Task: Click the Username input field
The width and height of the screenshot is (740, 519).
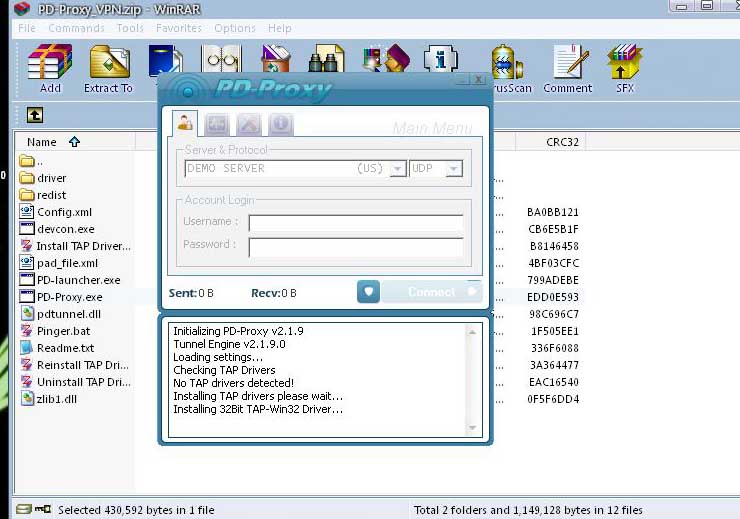Action: click(356, 222)
